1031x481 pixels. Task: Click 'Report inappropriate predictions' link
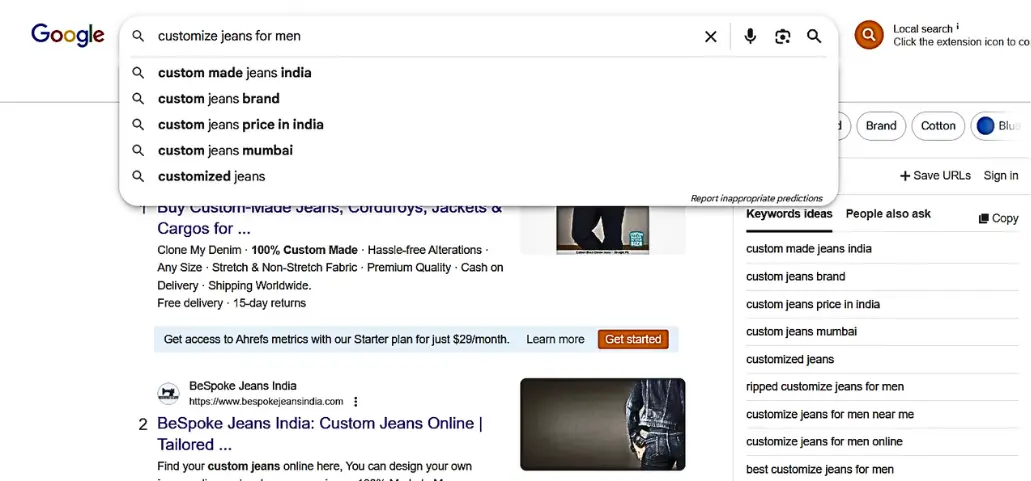point(756,198)
